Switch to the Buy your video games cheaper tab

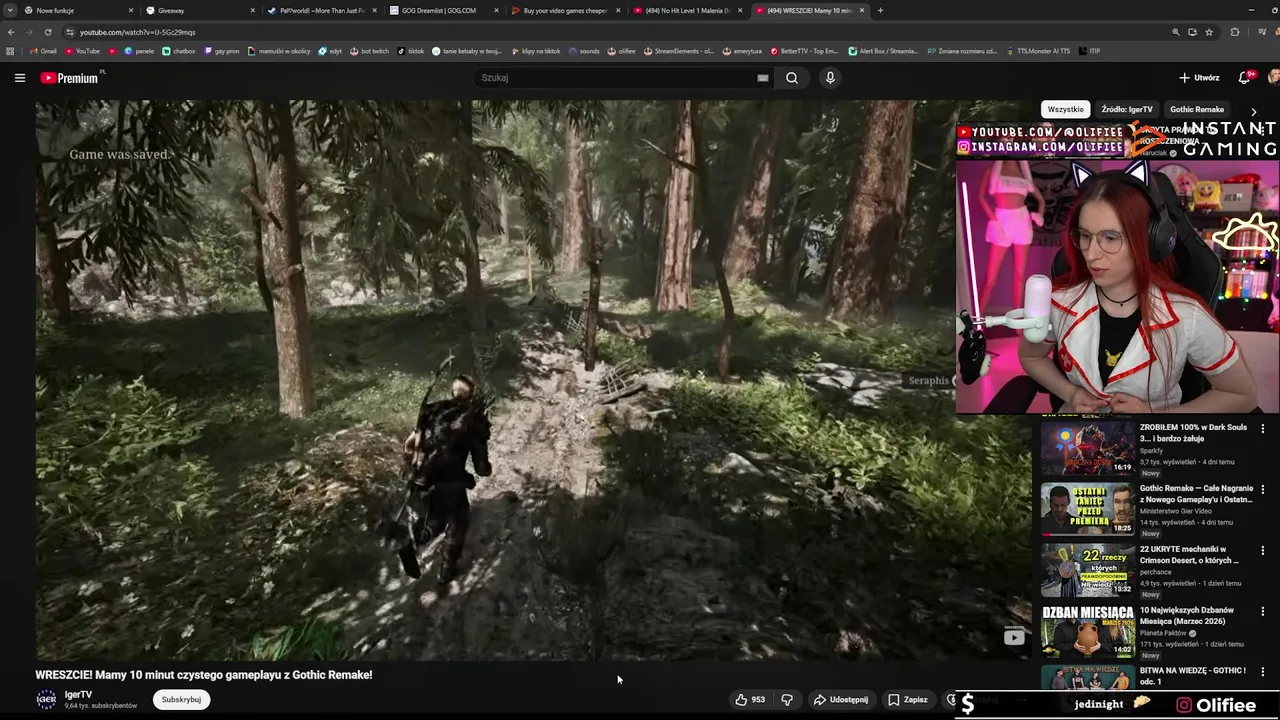(x=565, y=10)
